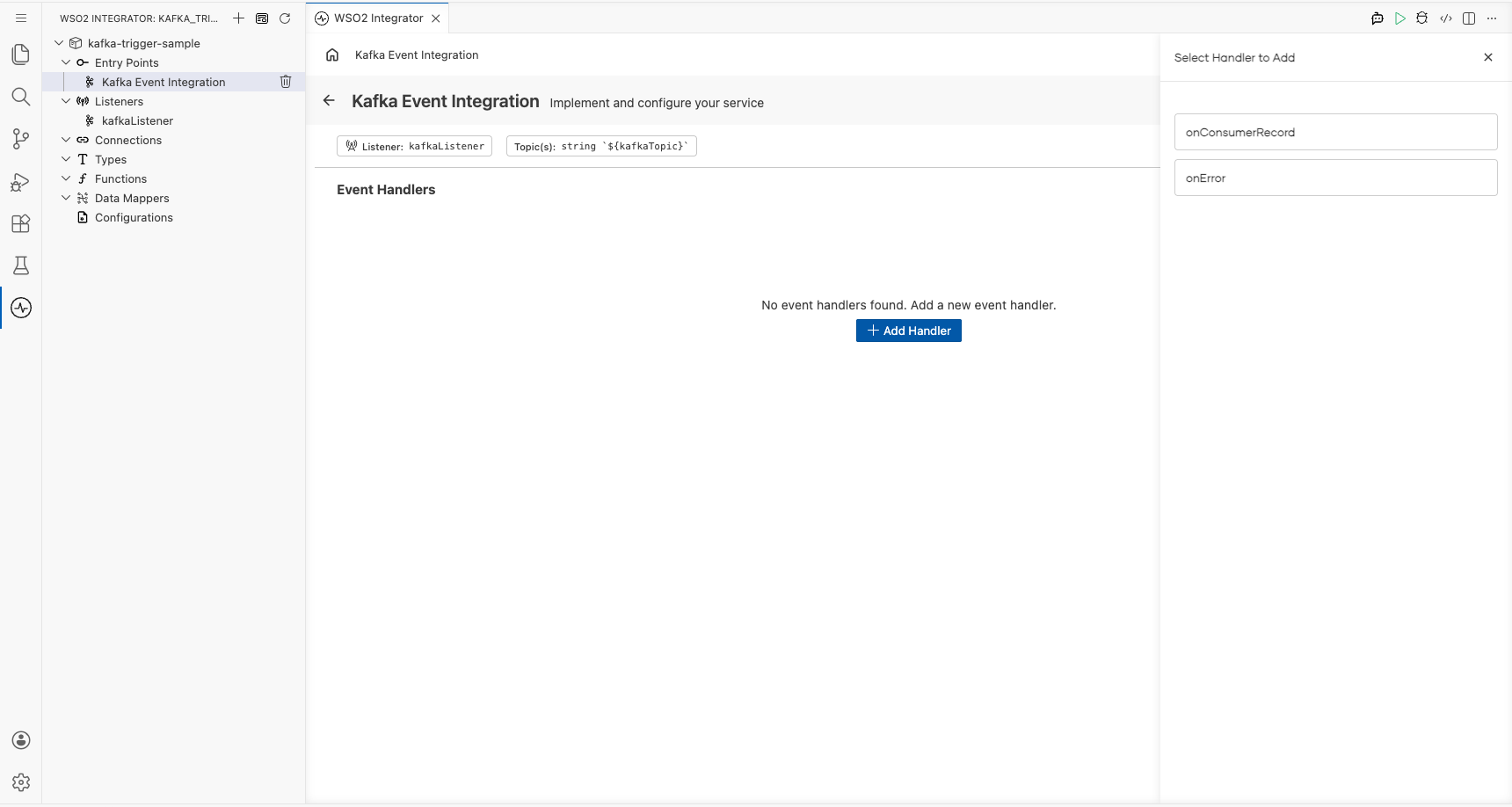Image resolution: width=1512 pixels, height=807 pixels.
Task: Click 'Select Handler to Add' title
Action: 1234,57
